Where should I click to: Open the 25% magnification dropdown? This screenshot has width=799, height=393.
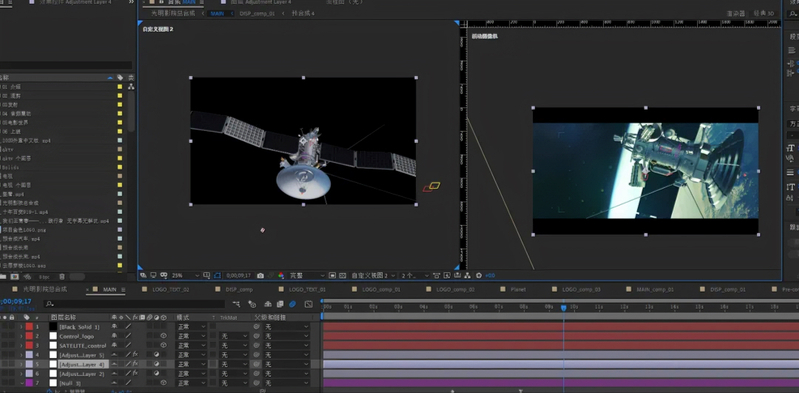(x=185, y=275)
